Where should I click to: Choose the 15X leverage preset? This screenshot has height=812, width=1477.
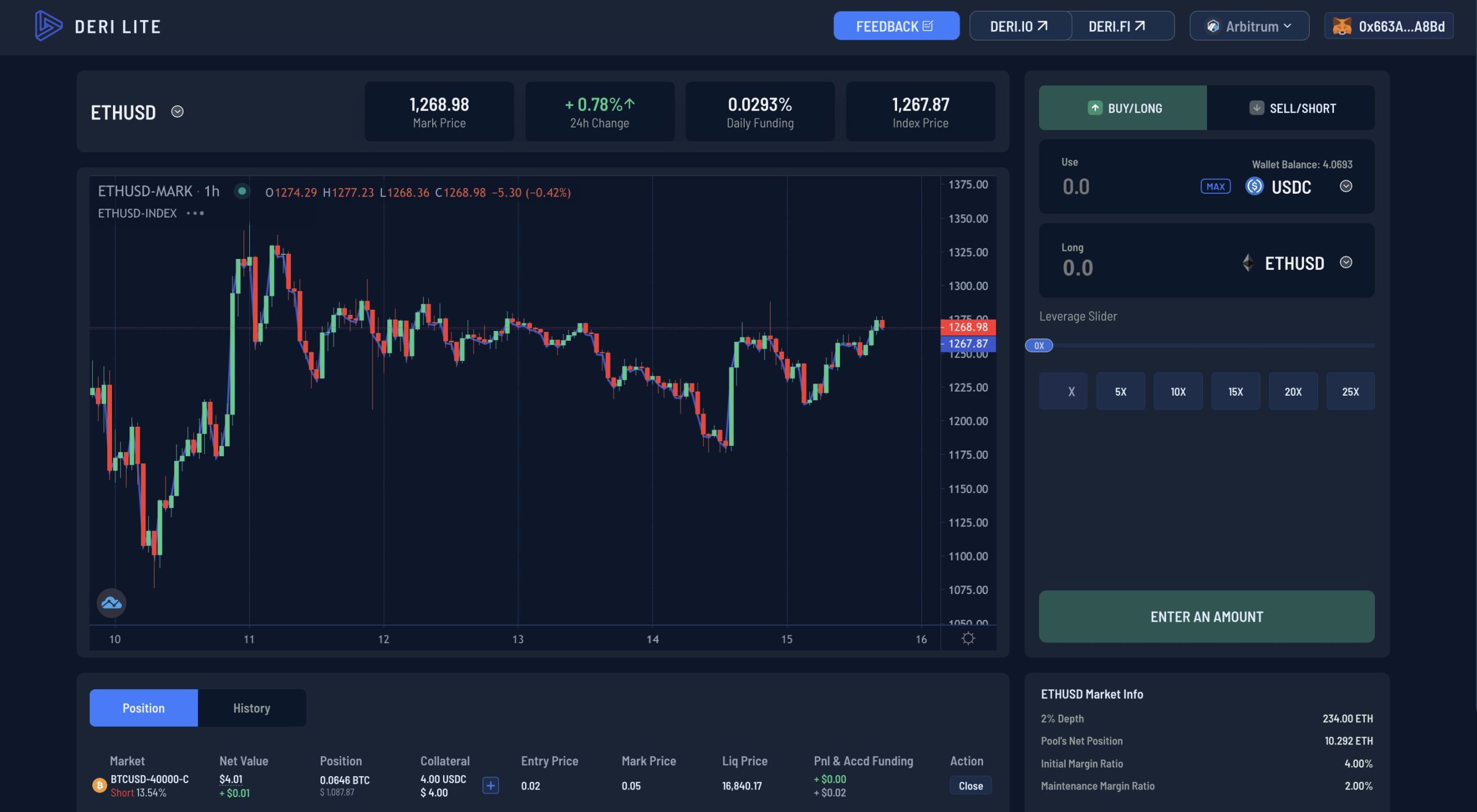1235,391
